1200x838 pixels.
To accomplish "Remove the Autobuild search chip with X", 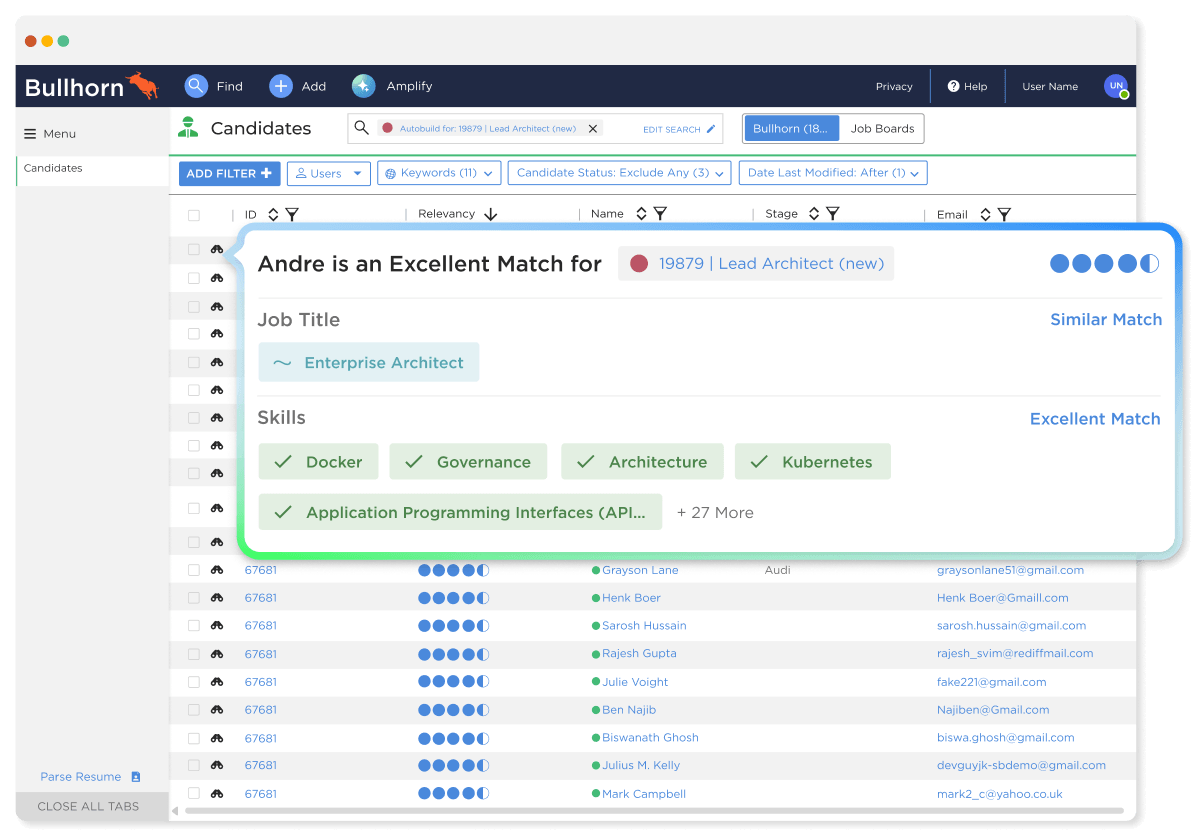I will pyautogui.click(x=593, y=128).
